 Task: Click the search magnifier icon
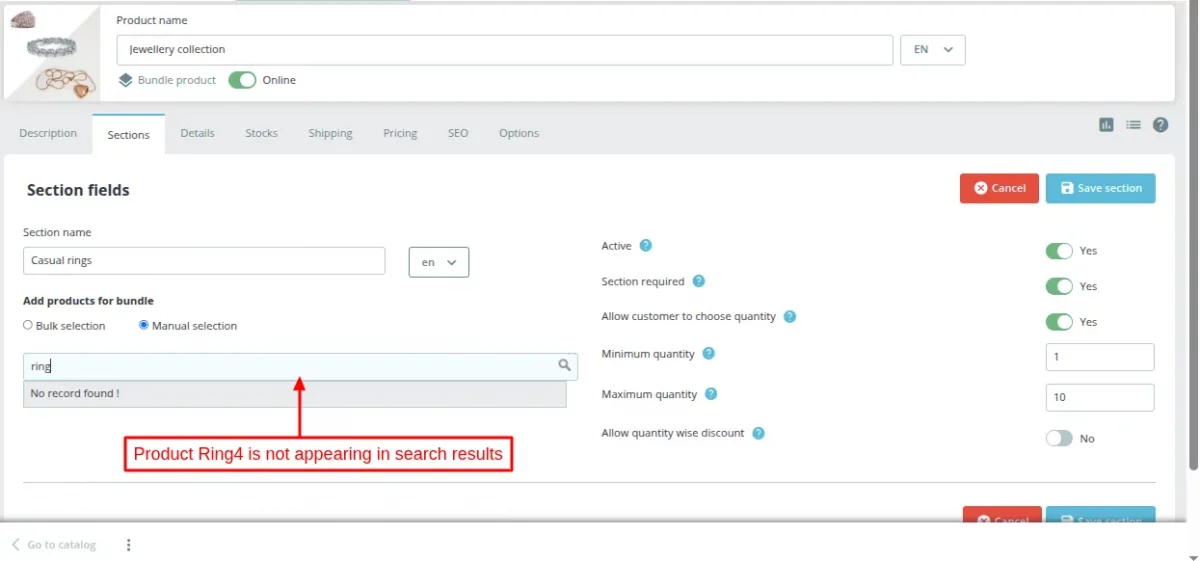pyautogui.click(x=564, y=366)
